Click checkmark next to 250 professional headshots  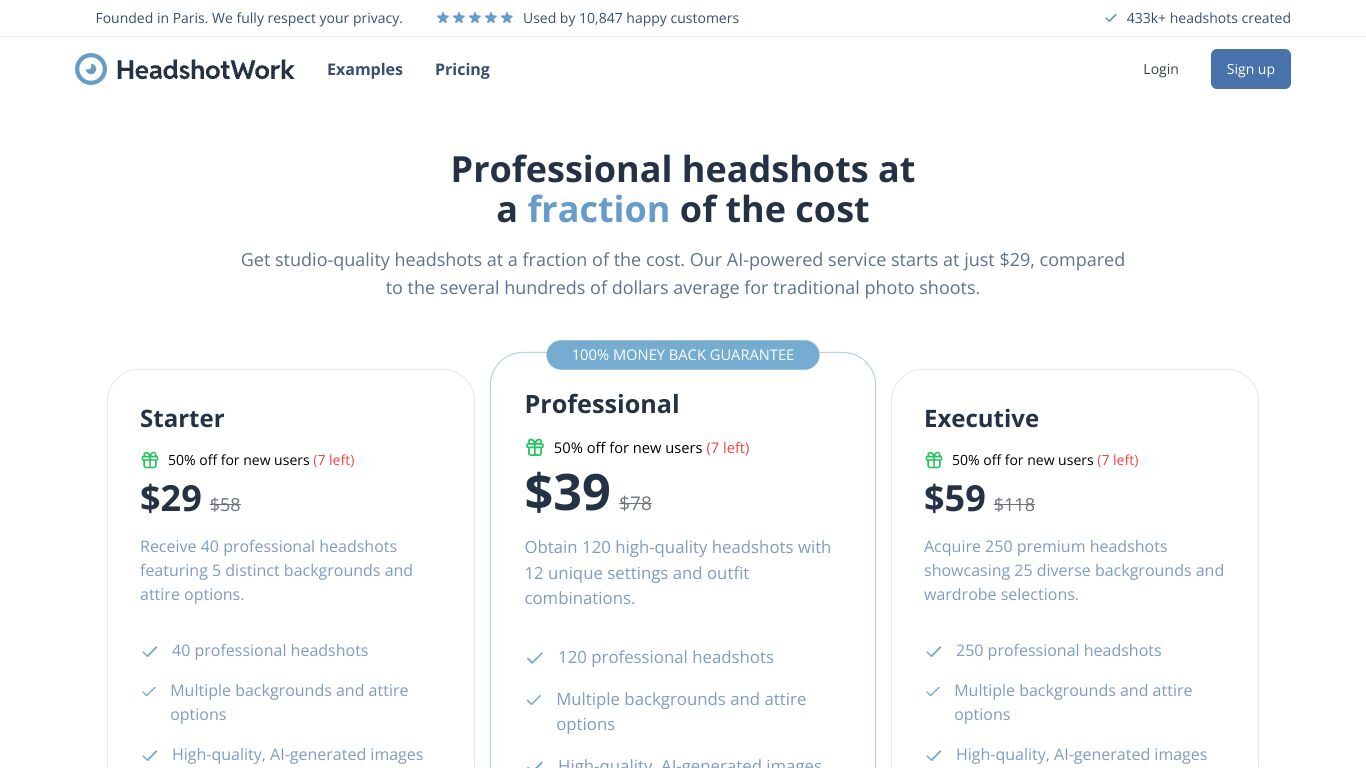pos(934,651)
